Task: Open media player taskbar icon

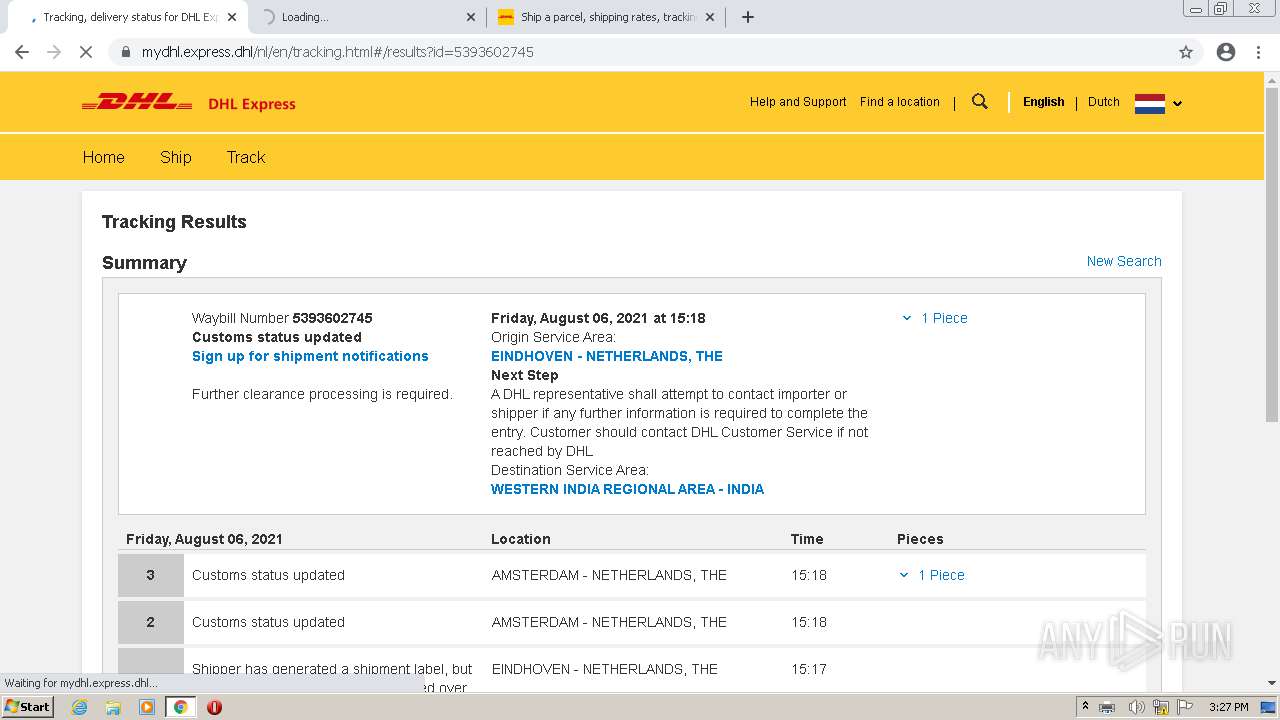Action: point(147,707)
